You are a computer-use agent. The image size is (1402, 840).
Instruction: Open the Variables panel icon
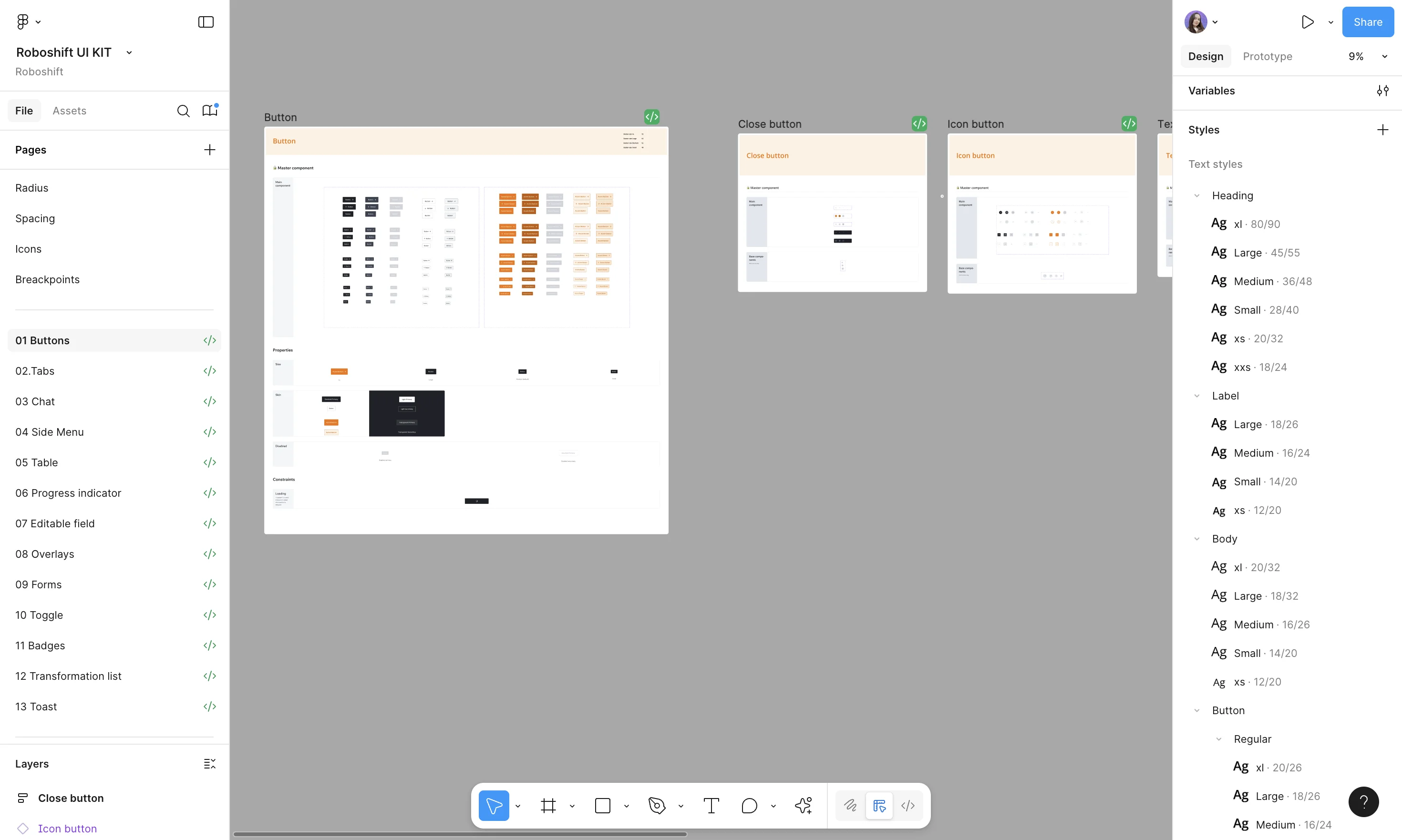1383,91
